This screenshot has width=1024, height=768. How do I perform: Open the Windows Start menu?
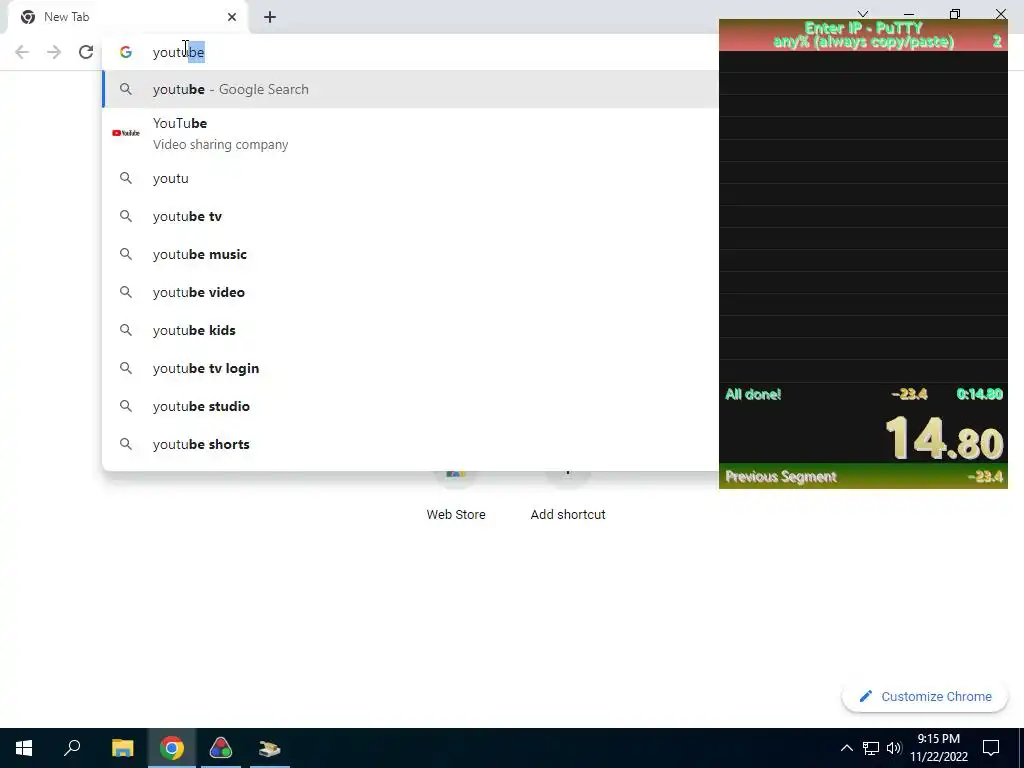click(x=24, y=748)
